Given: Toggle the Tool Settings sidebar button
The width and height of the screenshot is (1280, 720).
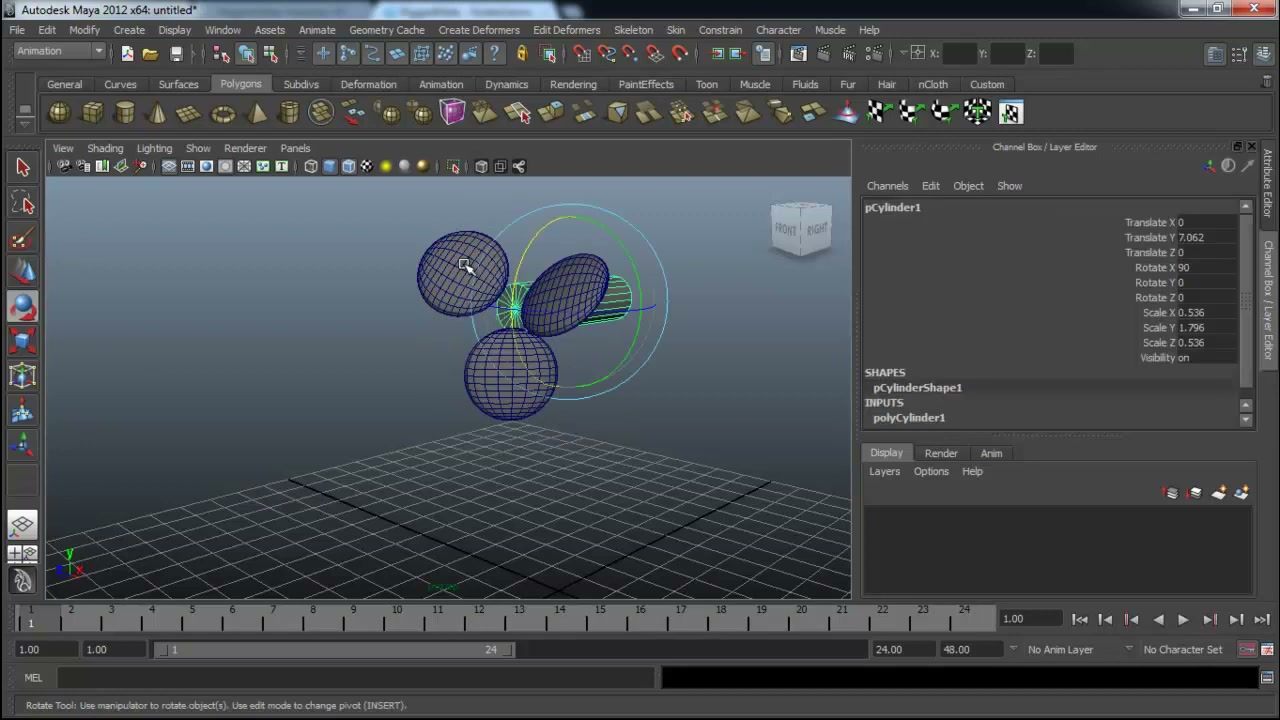Looking at the screenshot, I should pos(1239,54).
